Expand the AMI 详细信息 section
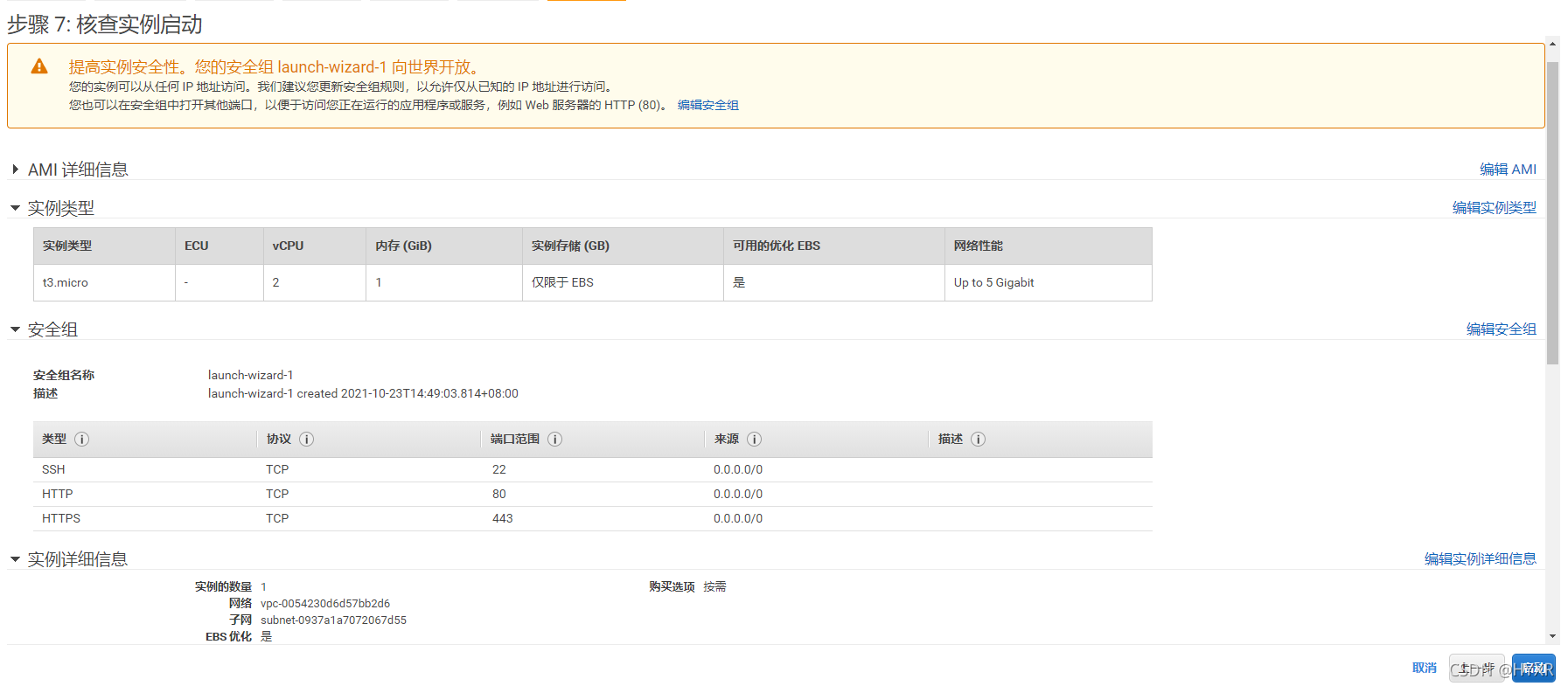Viewport: 1568px width, 686px height. 15,170
